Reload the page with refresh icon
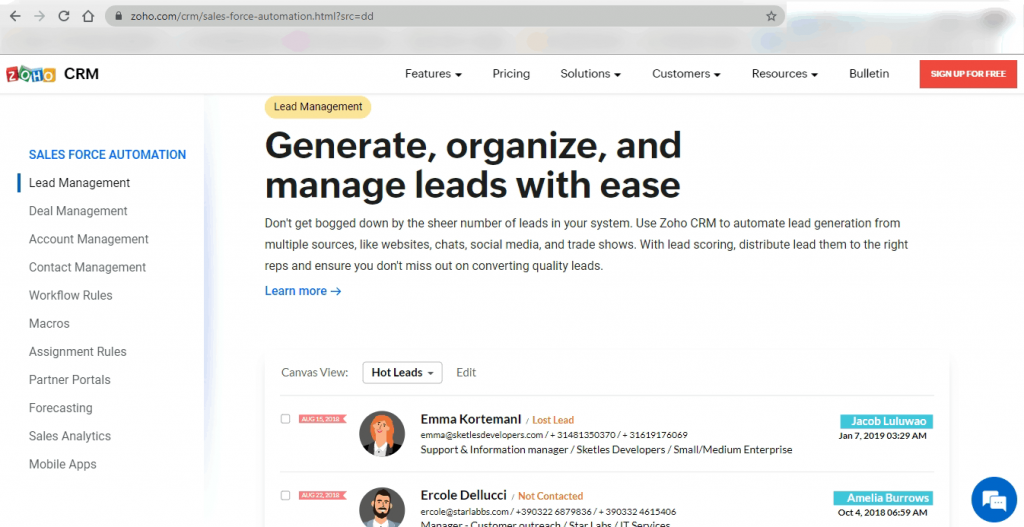This screenshot has width=1024, height=527. click(63, 16)
